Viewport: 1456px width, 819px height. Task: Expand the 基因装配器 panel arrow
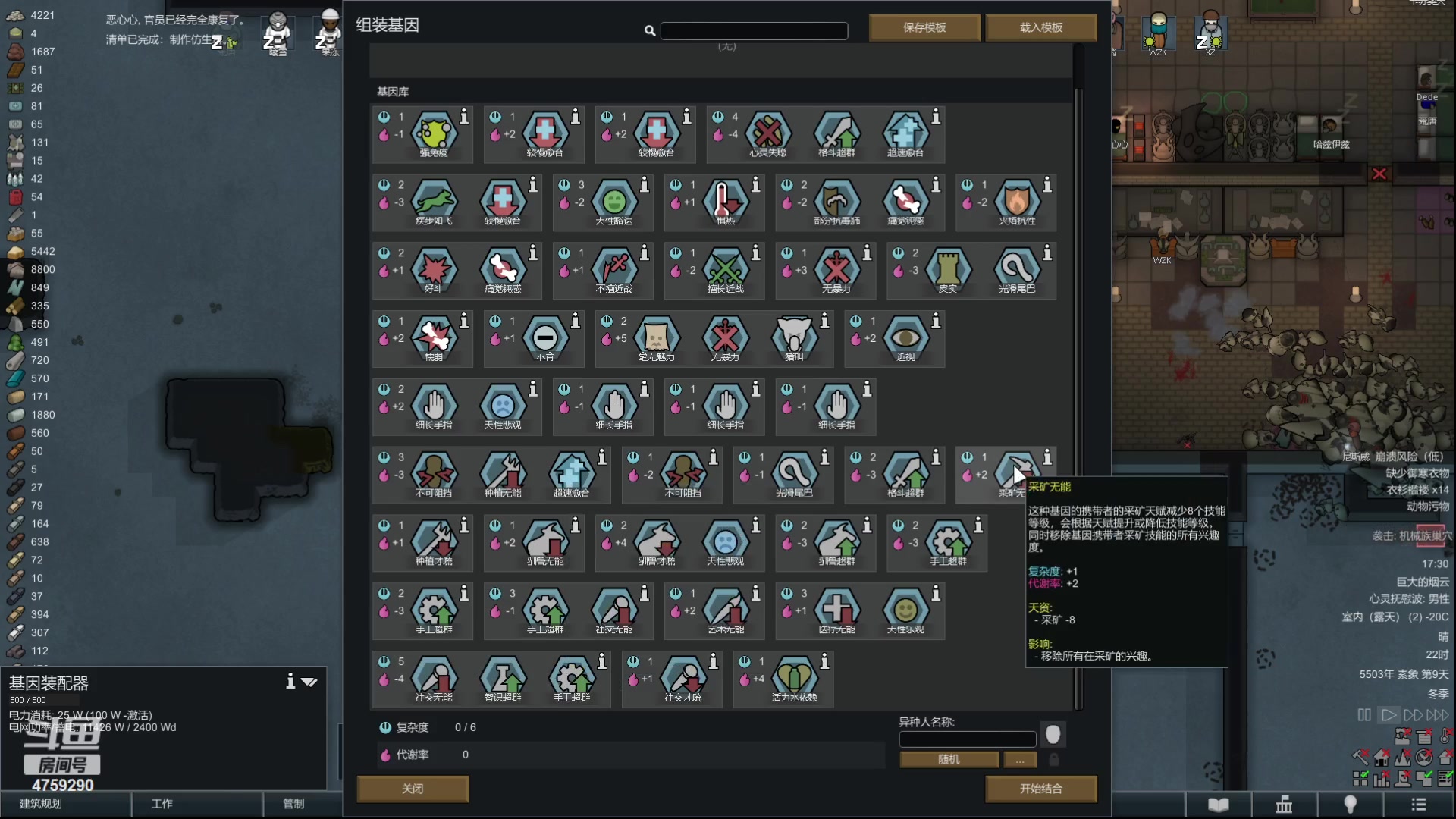pos(309,682)
